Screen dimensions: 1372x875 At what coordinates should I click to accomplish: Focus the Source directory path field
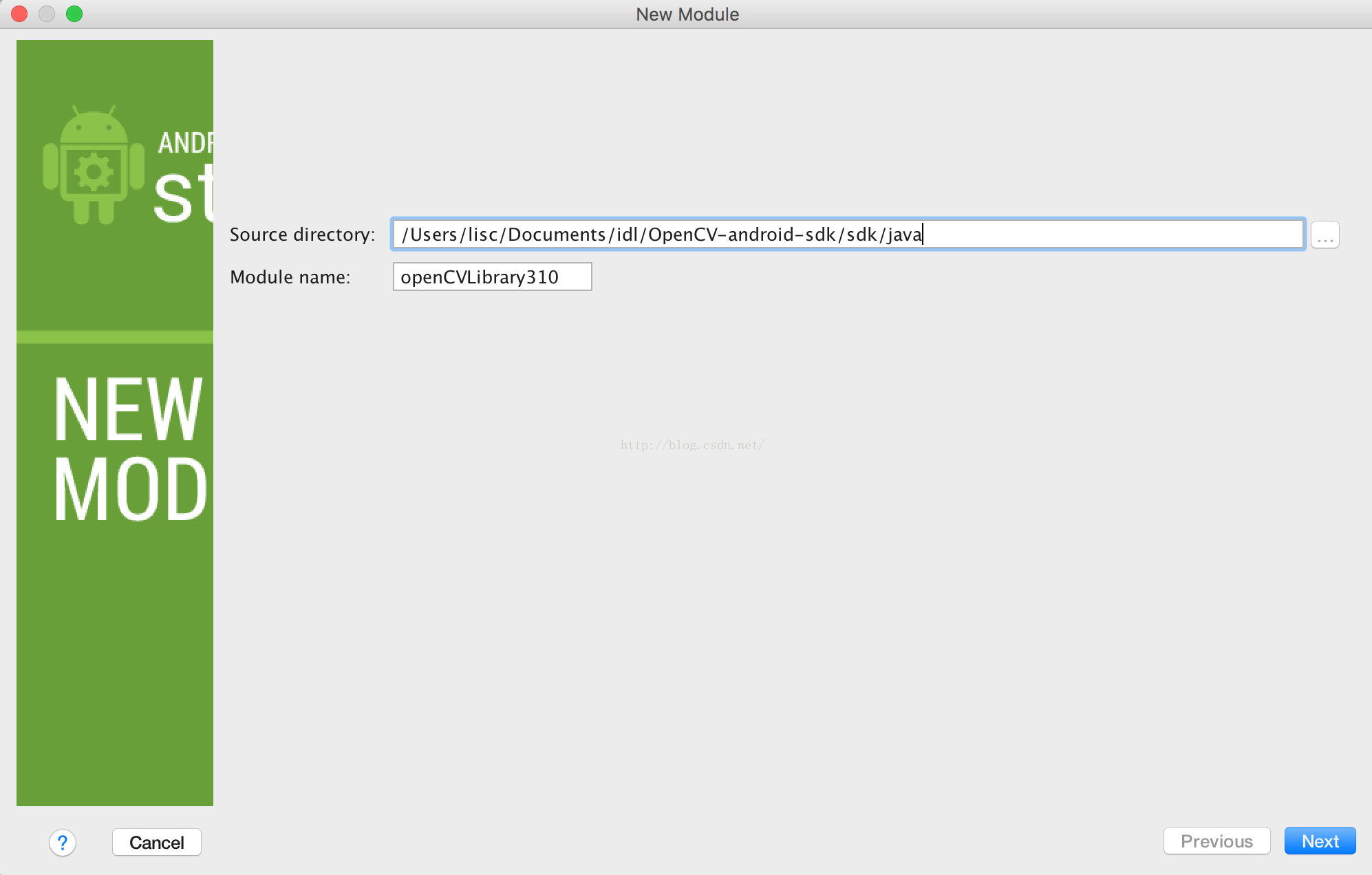(x=848, y=235)
